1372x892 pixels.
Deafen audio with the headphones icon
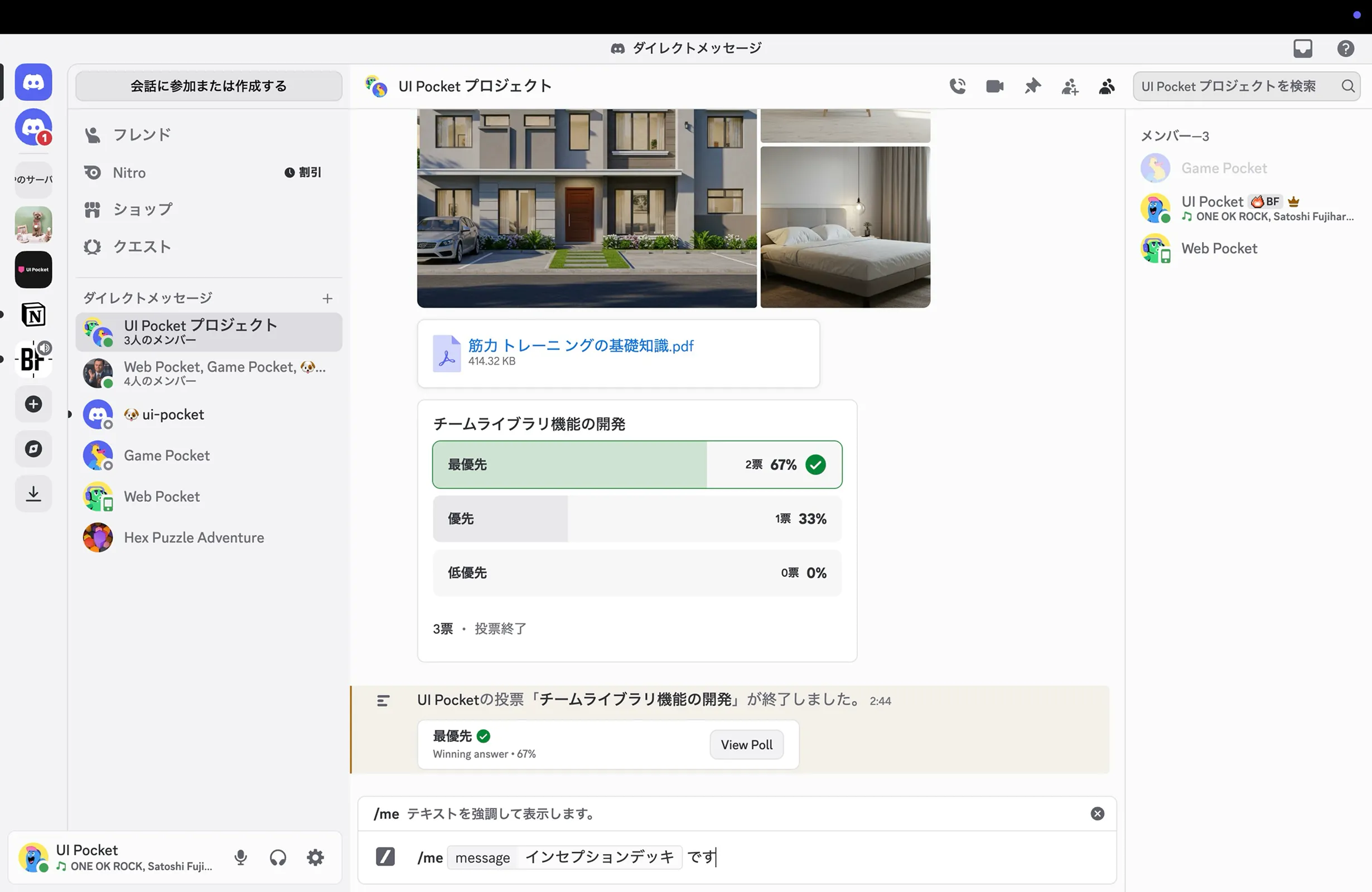278,857
